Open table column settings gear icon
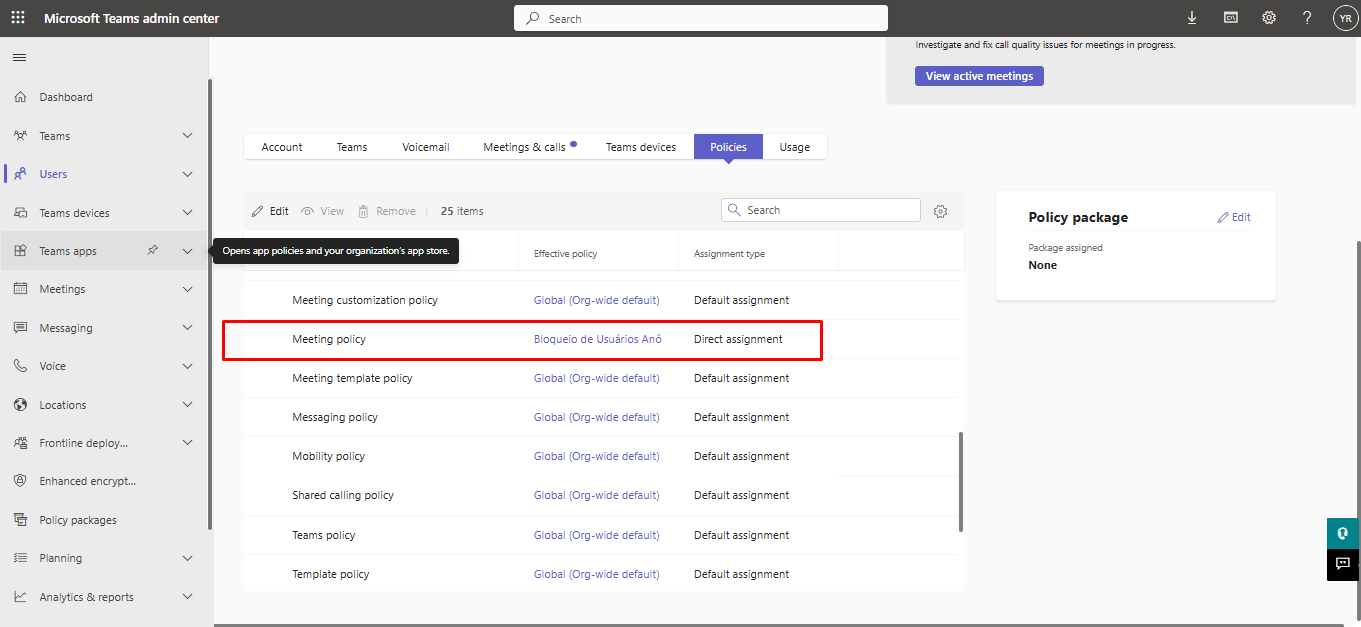 click(940, 211)
